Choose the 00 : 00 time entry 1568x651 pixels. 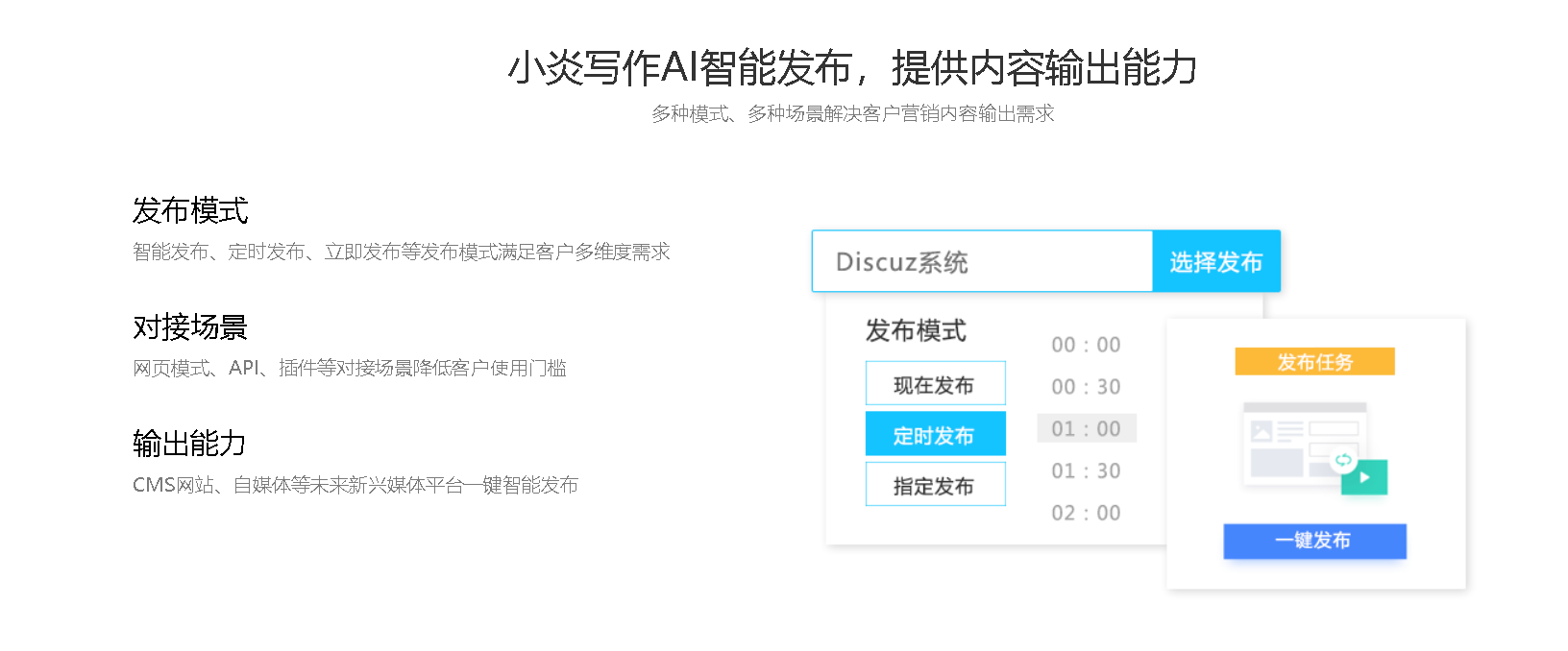click(1086, 345)
